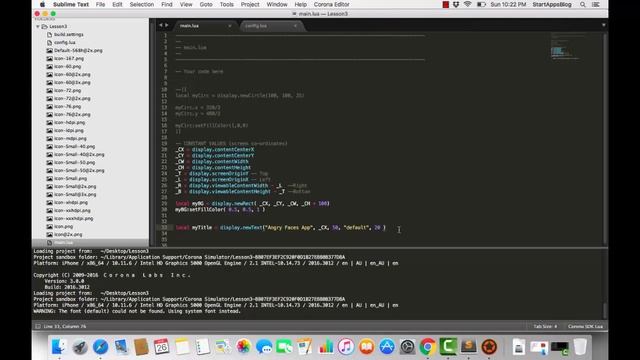
Task: Click battery status icon in menu bar
Action: 481,4
